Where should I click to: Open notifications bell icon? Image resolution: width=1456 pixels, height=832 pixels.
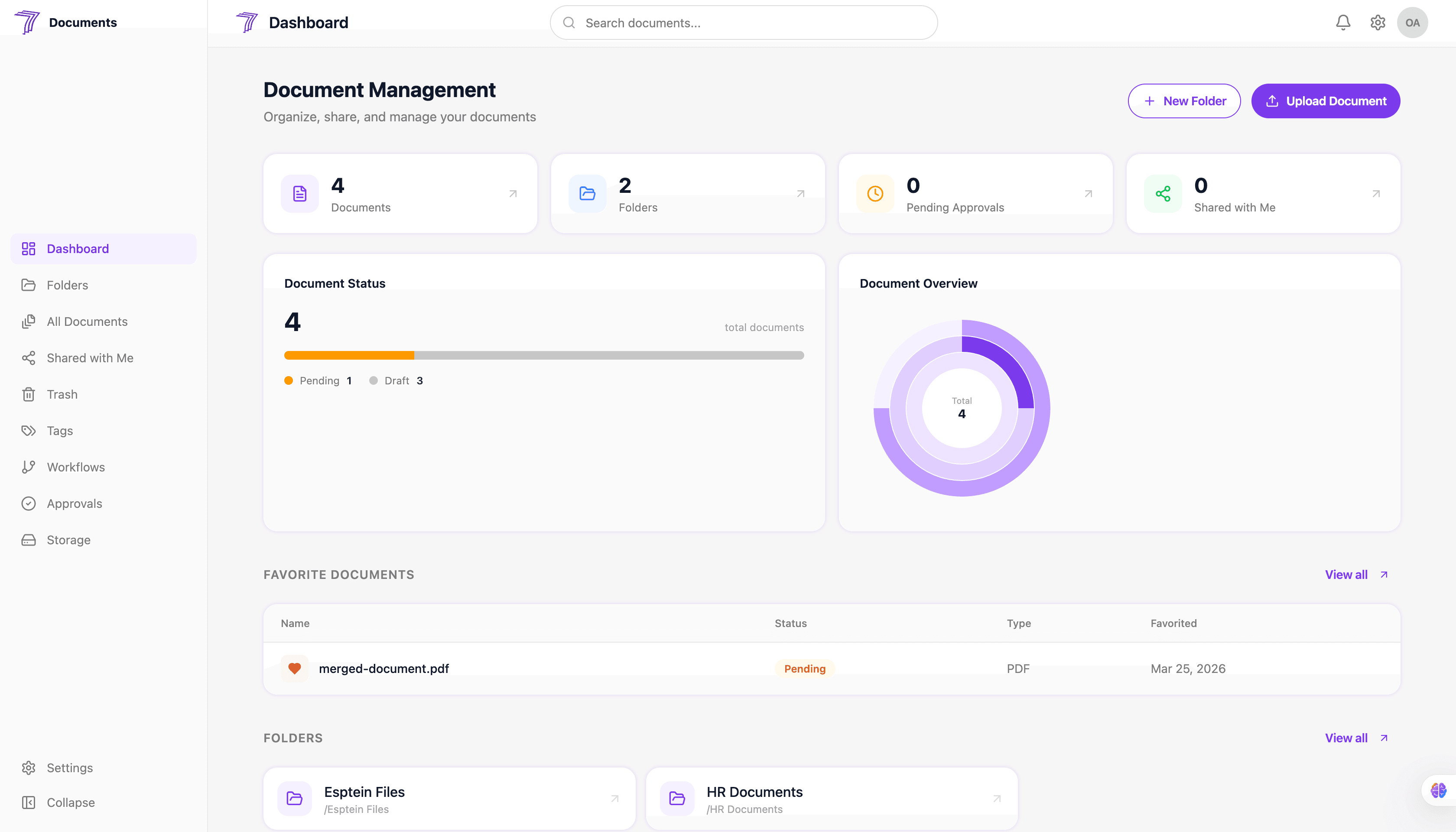[1343, 23]
